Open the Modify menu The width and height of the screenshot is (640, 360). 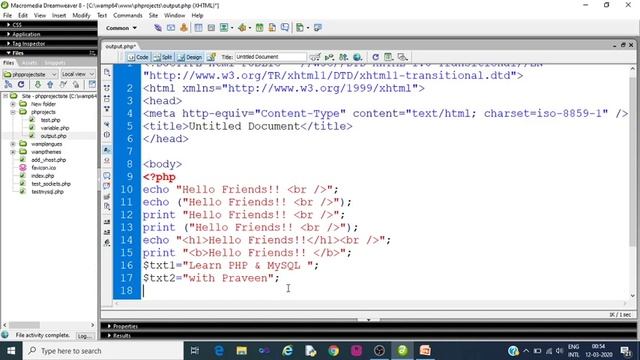tap(81, 16)
